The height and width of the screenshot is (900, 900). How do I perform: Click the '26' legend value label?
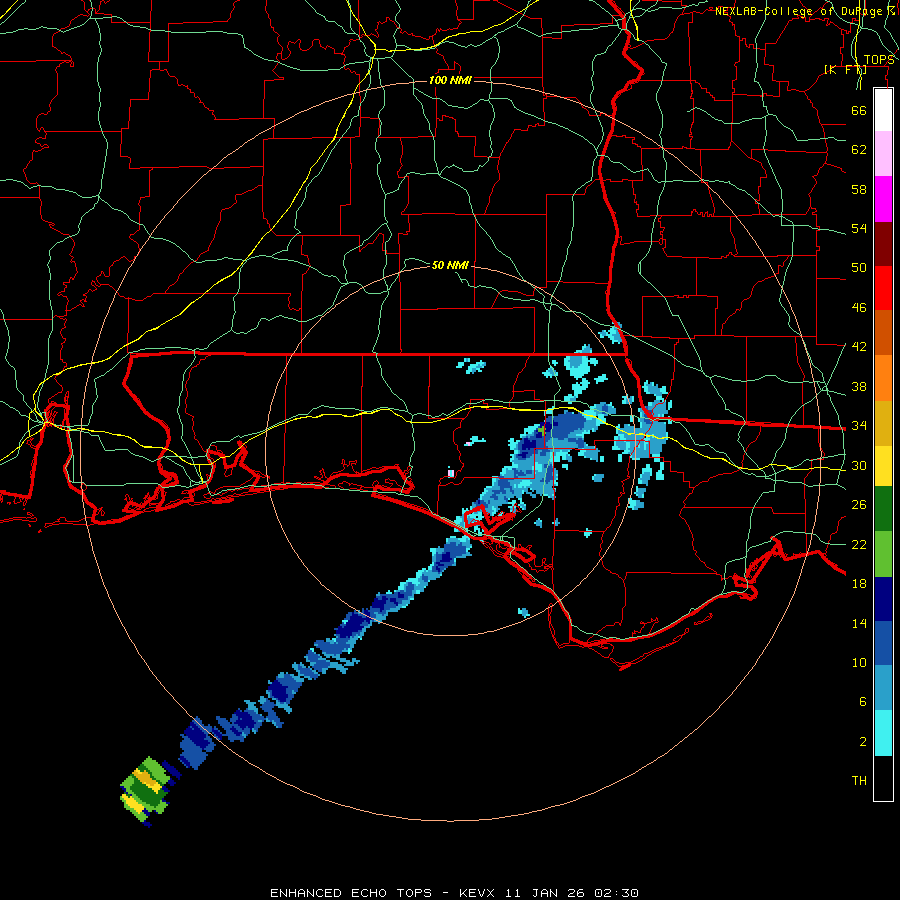point(859,505)
